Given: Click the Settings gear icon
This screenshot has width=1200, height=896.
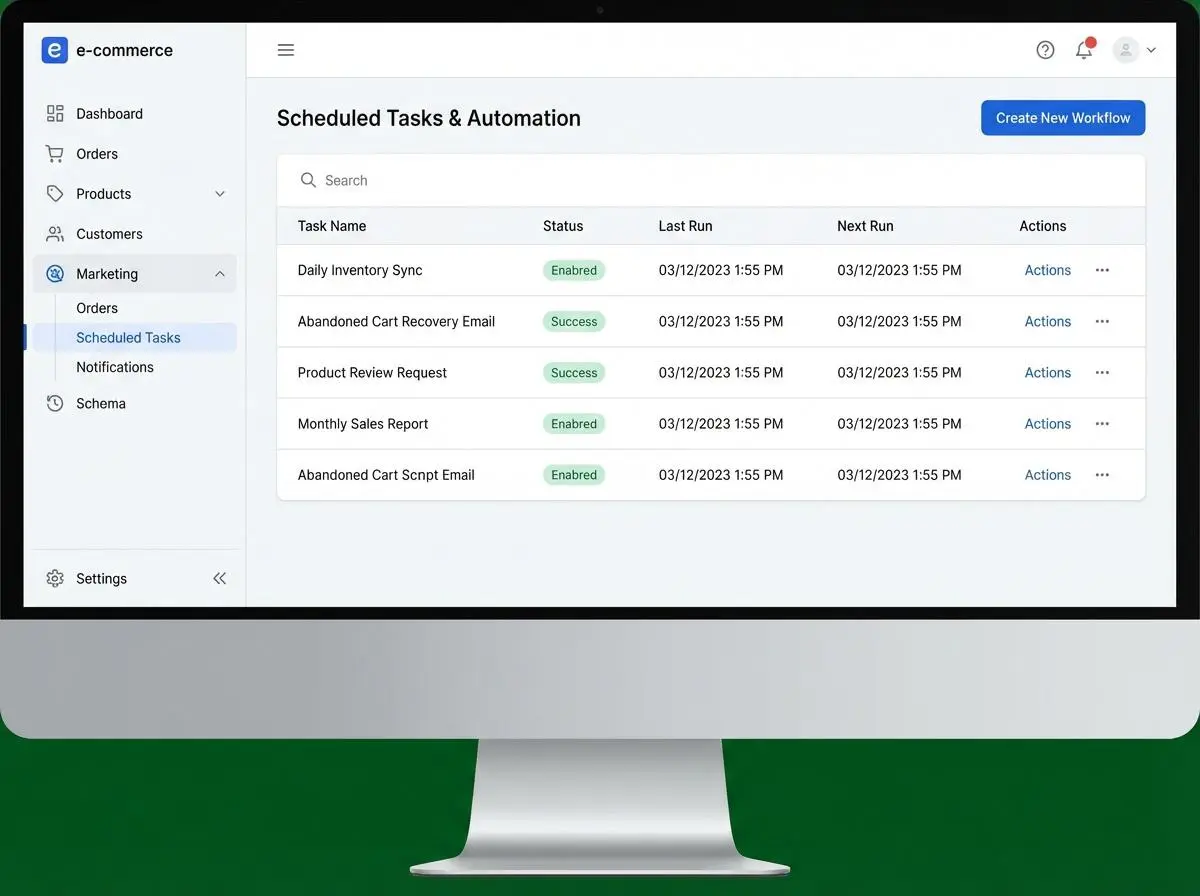Looking at the screenshot, I should pos(55,579).
